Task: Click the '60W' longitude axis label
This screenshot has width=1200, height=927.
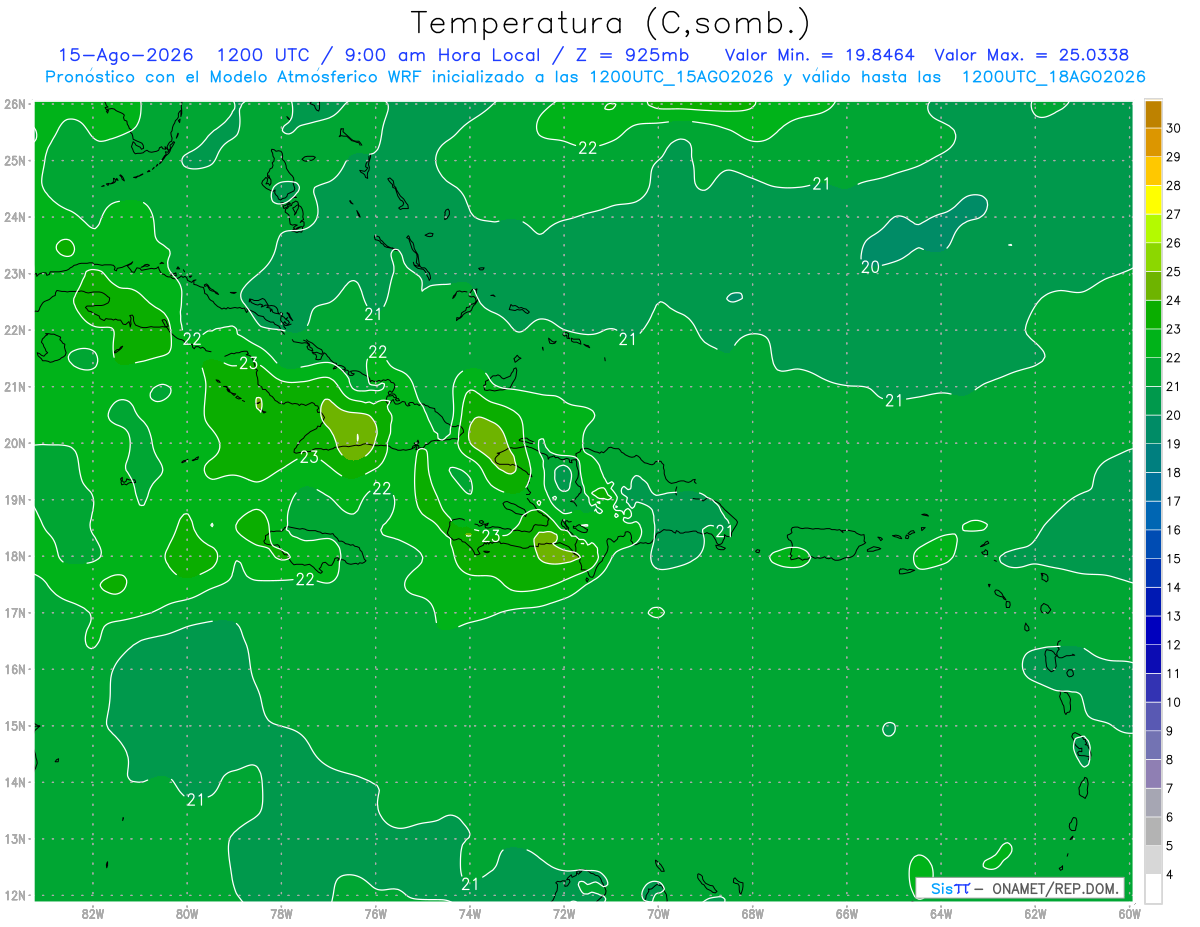Action: (x=1129, y=913)
